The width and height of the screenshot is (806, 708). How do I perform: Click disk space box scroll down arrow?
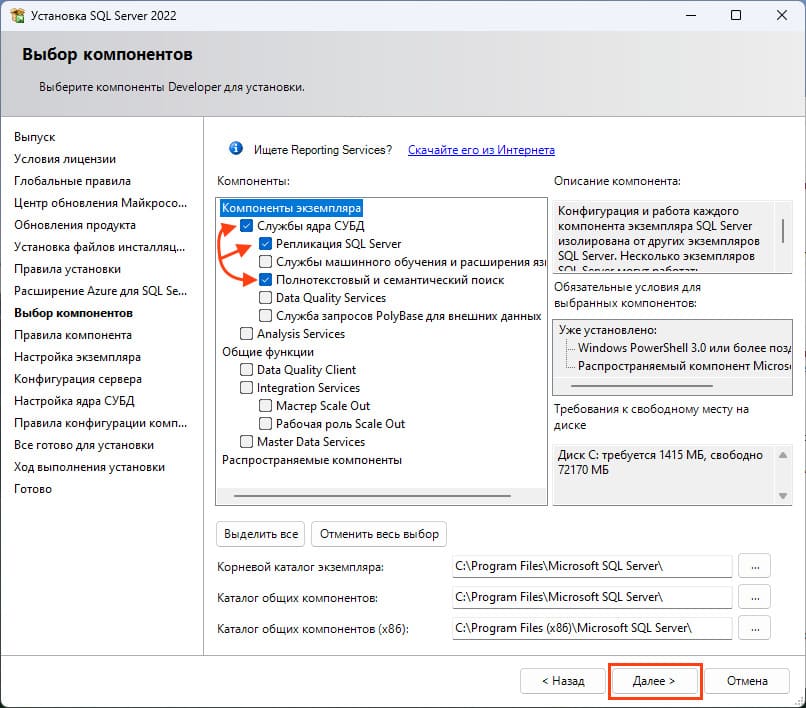pyautogui.click(x=783, y=496)
